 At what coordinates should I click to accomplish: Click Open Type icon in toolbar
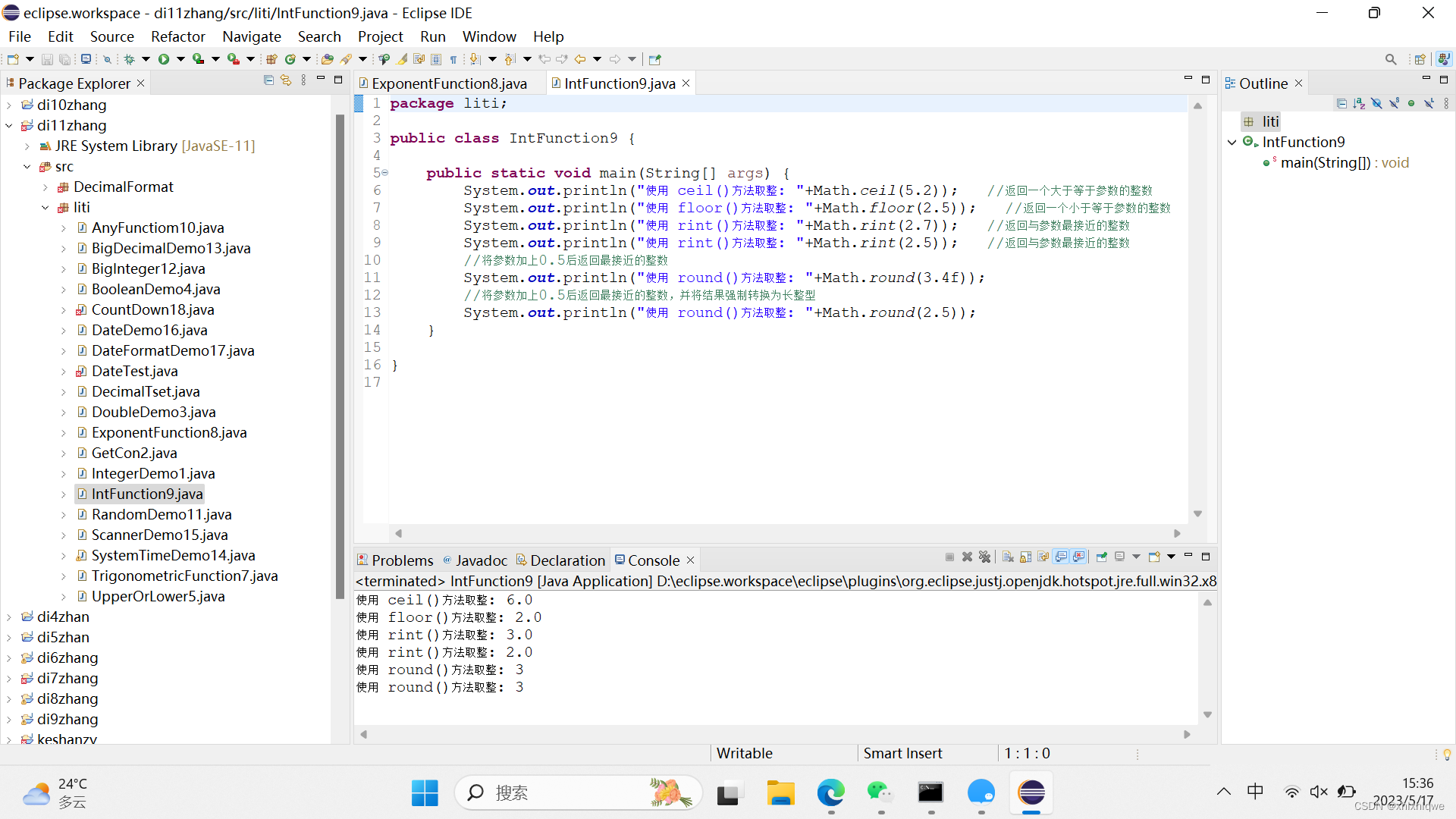[328, 59]
